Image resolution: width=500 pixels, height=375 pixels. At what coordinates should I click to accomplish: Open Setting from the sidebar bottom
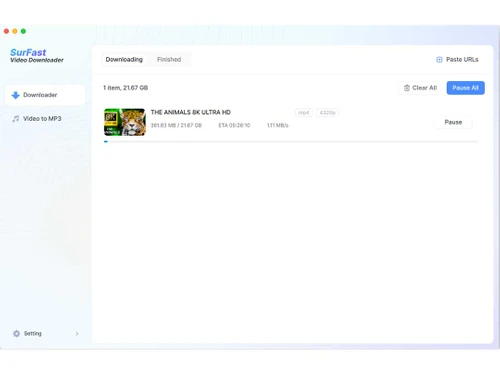tap(45, 333)
